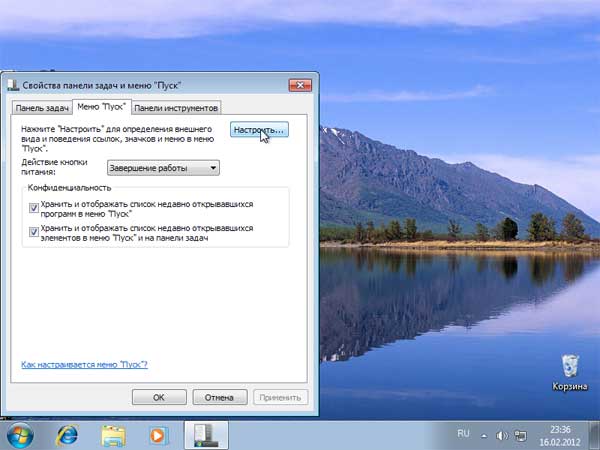Click the Применить button
The image size is (600, 450).
280,397
